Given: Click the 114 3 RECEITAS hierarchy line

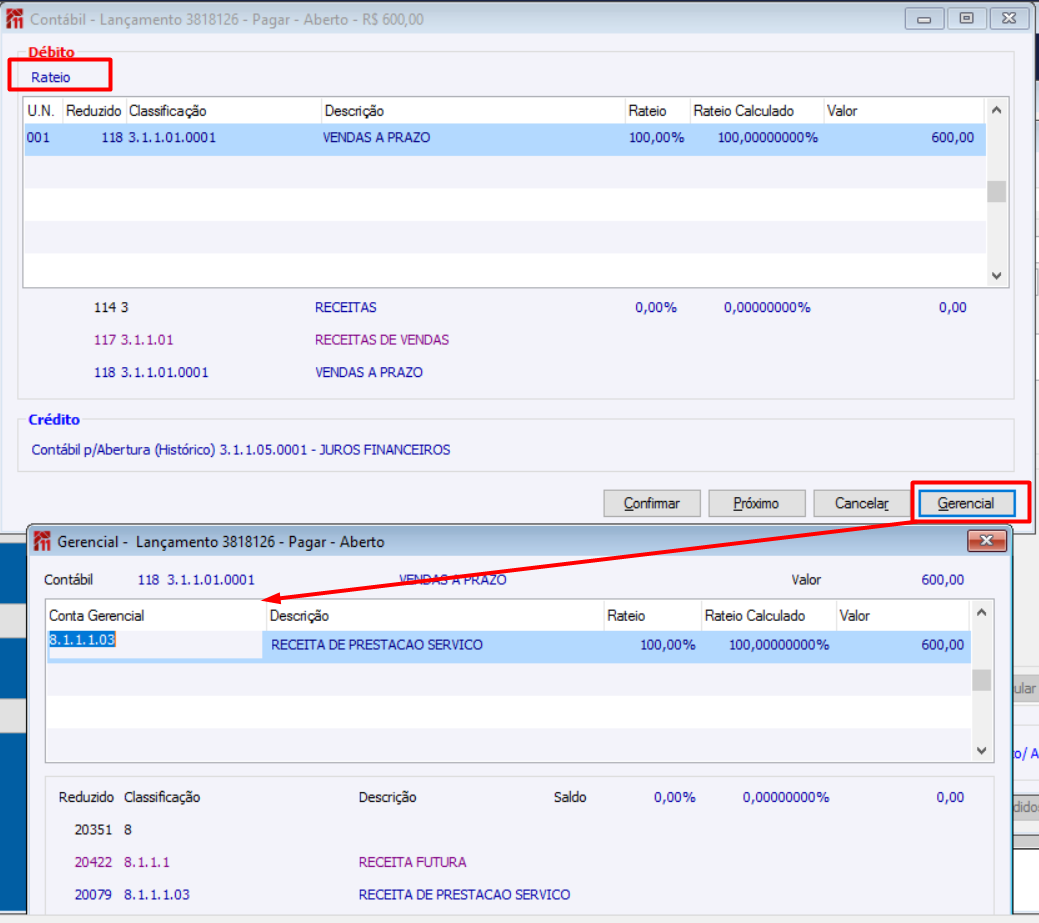Looking at the screenshot, I should (x=235, y=307).
